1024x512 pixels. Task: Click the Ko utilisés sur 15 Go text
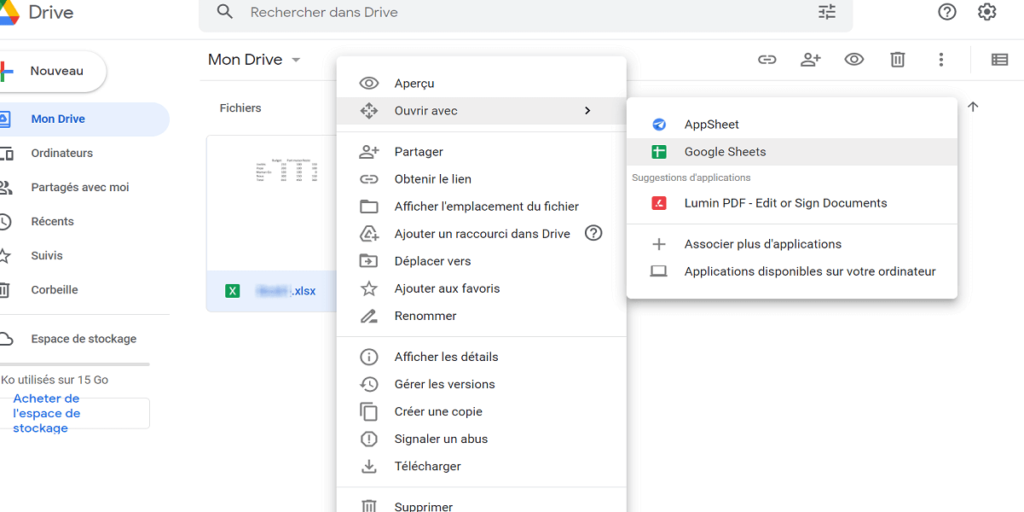pyautogui.click(x=55, y=379)
